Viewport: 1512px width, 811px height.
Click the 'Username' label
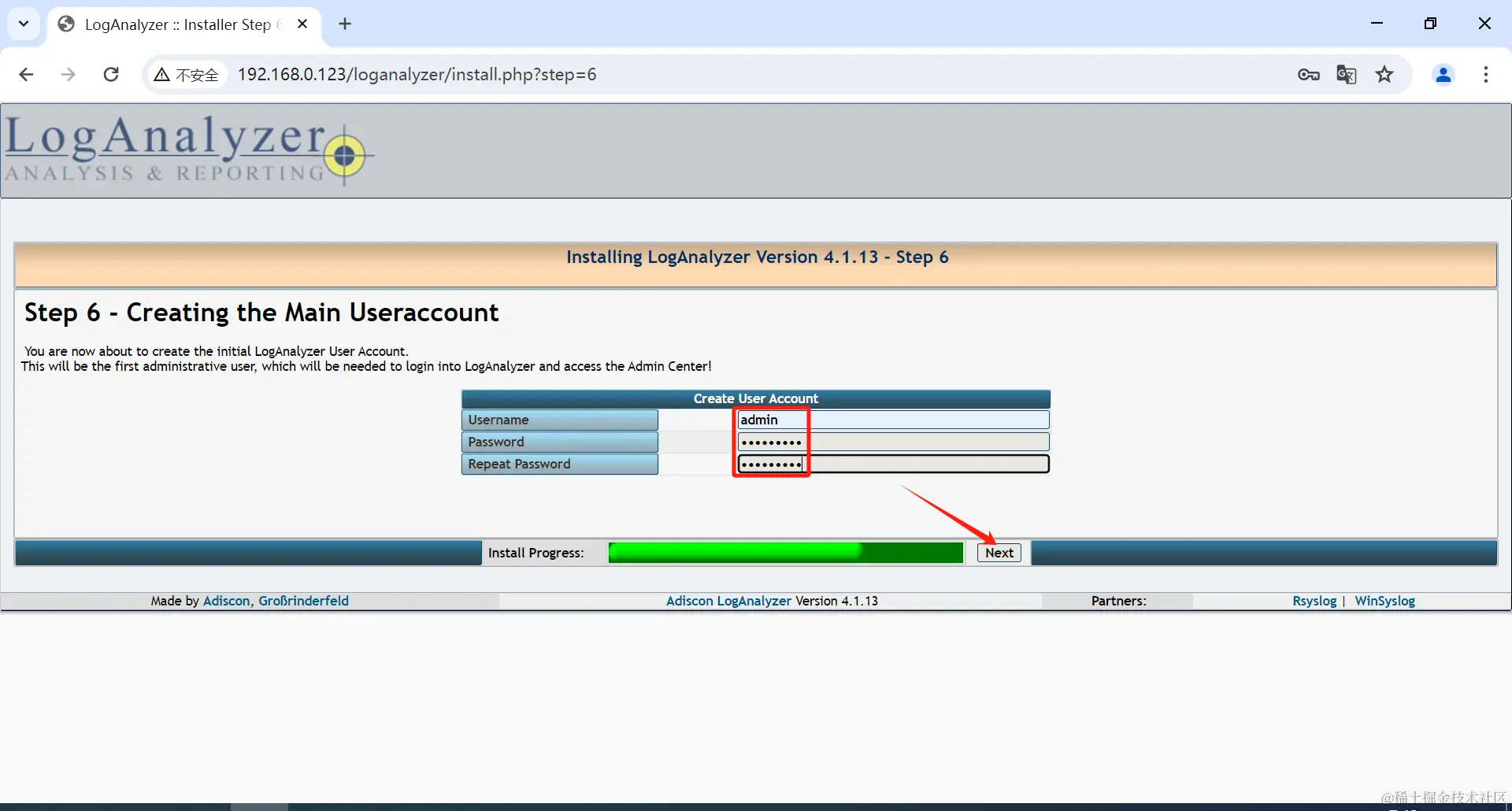[498, 420]
